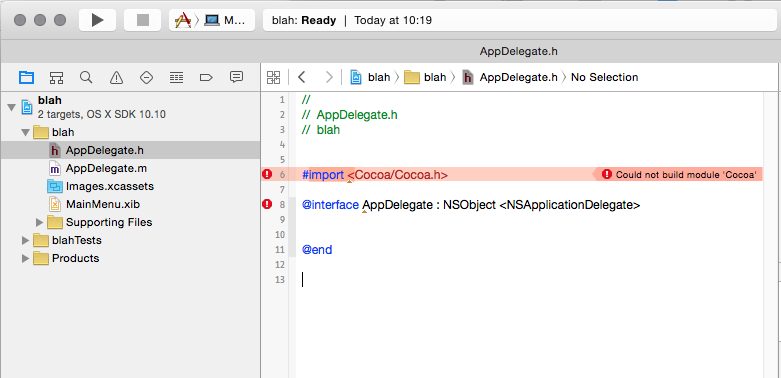Image resolution: width=781 pixels, height=378 pixels.
Task: Open the Breakpoint navigator icon
Action: (206, 77)
